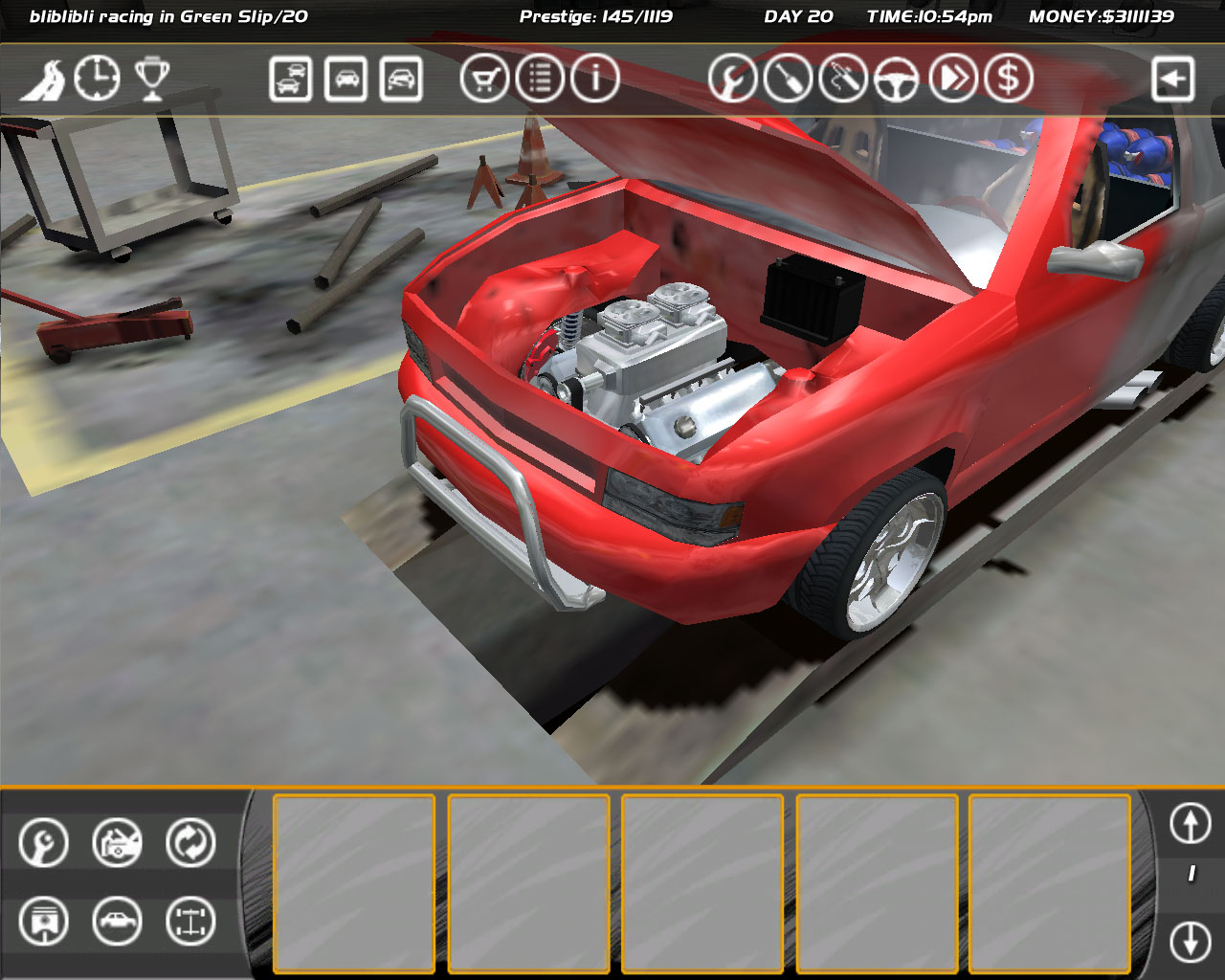Viewport: 1225px width, 980px height.
Task: Open the multiple cars lot icon
Action: (290, 78)
